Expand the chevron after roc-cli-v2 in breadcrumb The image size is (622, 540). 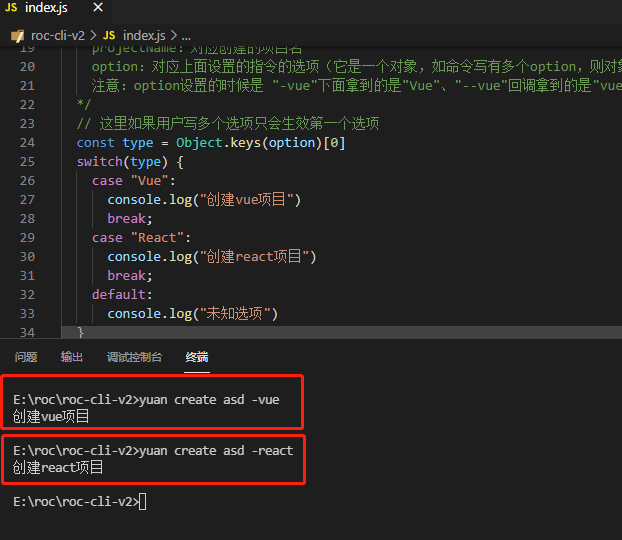tap(94, 36)
